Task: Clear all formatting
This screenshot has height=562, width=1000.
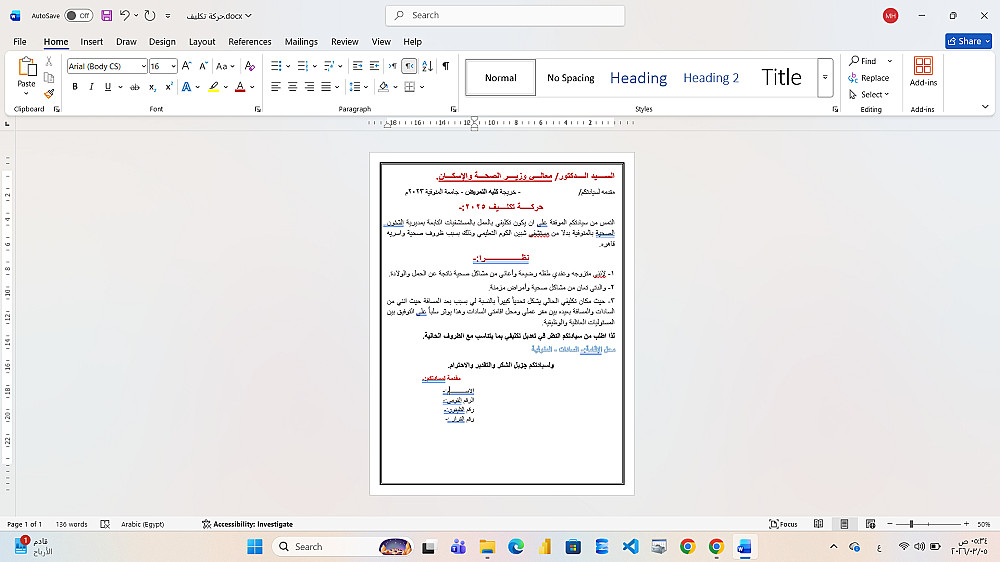Action: [x=250, y=66]
